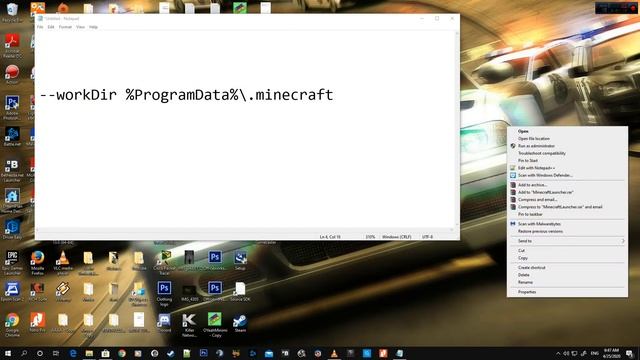Open Microsoft Store from the taskbar
The image size is (640, 360).
[105, 353]
